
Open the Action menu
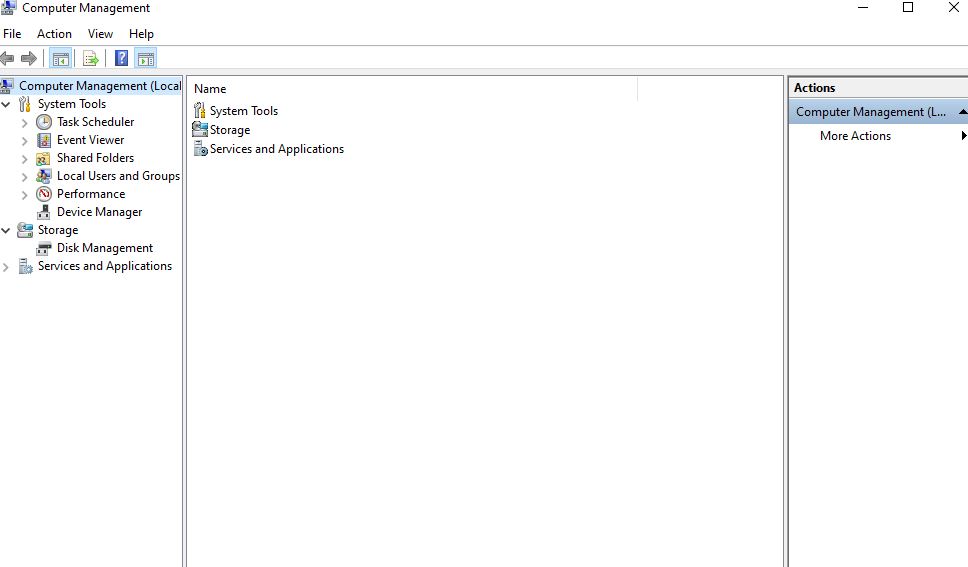54,34
